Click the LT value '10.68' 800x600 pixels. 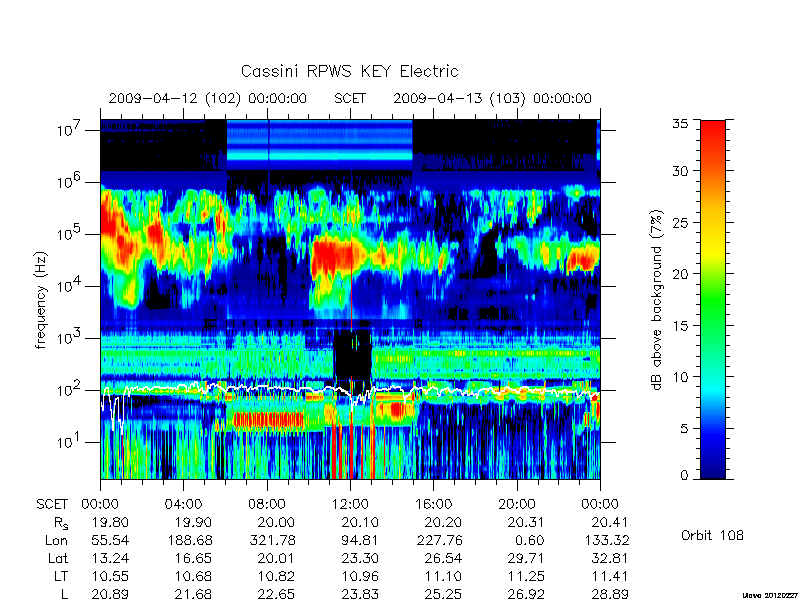click(x=193, y=576)
